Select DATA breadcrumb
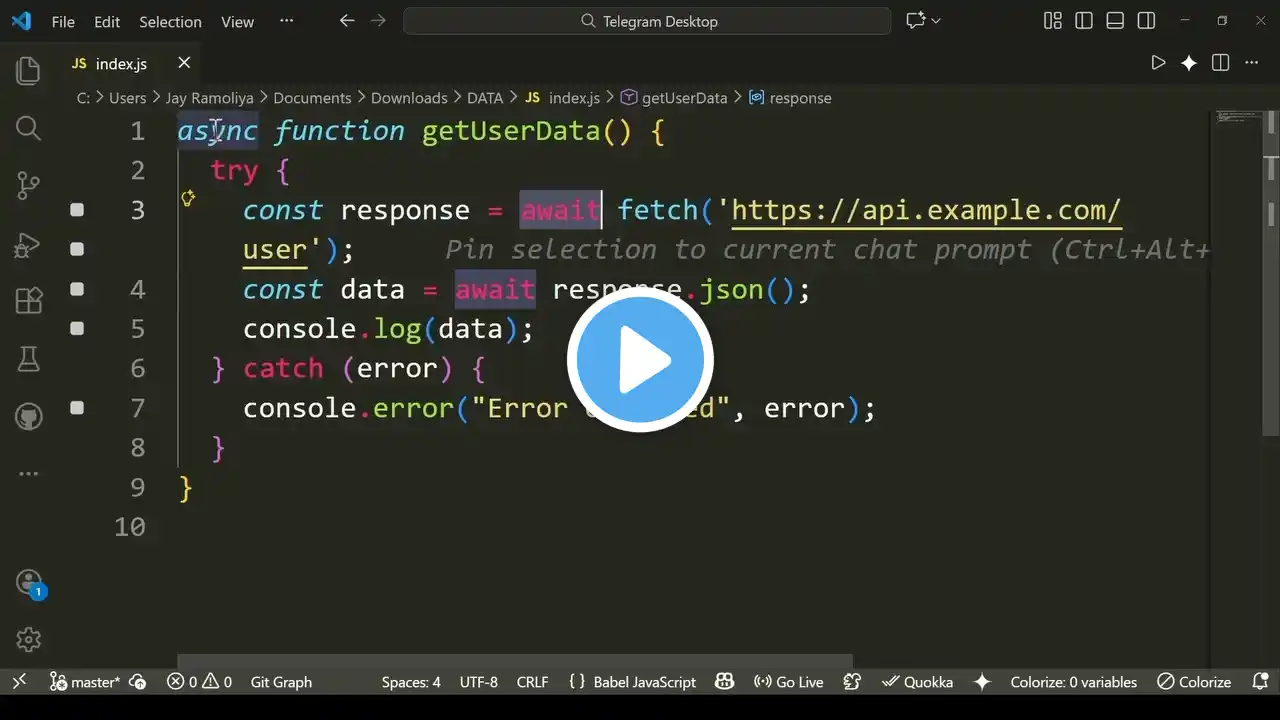The image size is (1280, 720). [485, 98]
